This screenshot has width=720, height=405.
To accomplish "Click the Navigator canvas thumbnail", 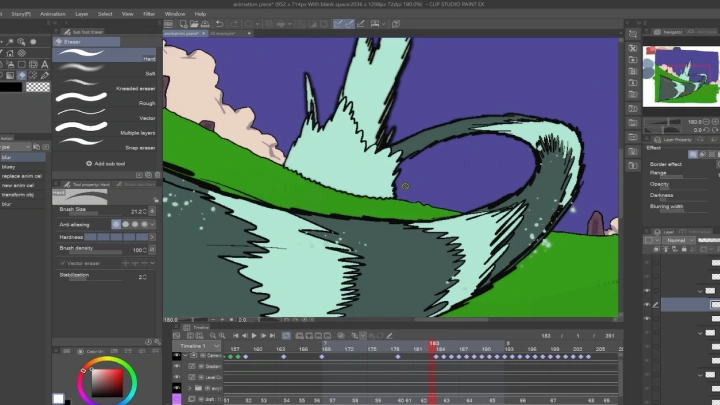I will click(681, 76).
